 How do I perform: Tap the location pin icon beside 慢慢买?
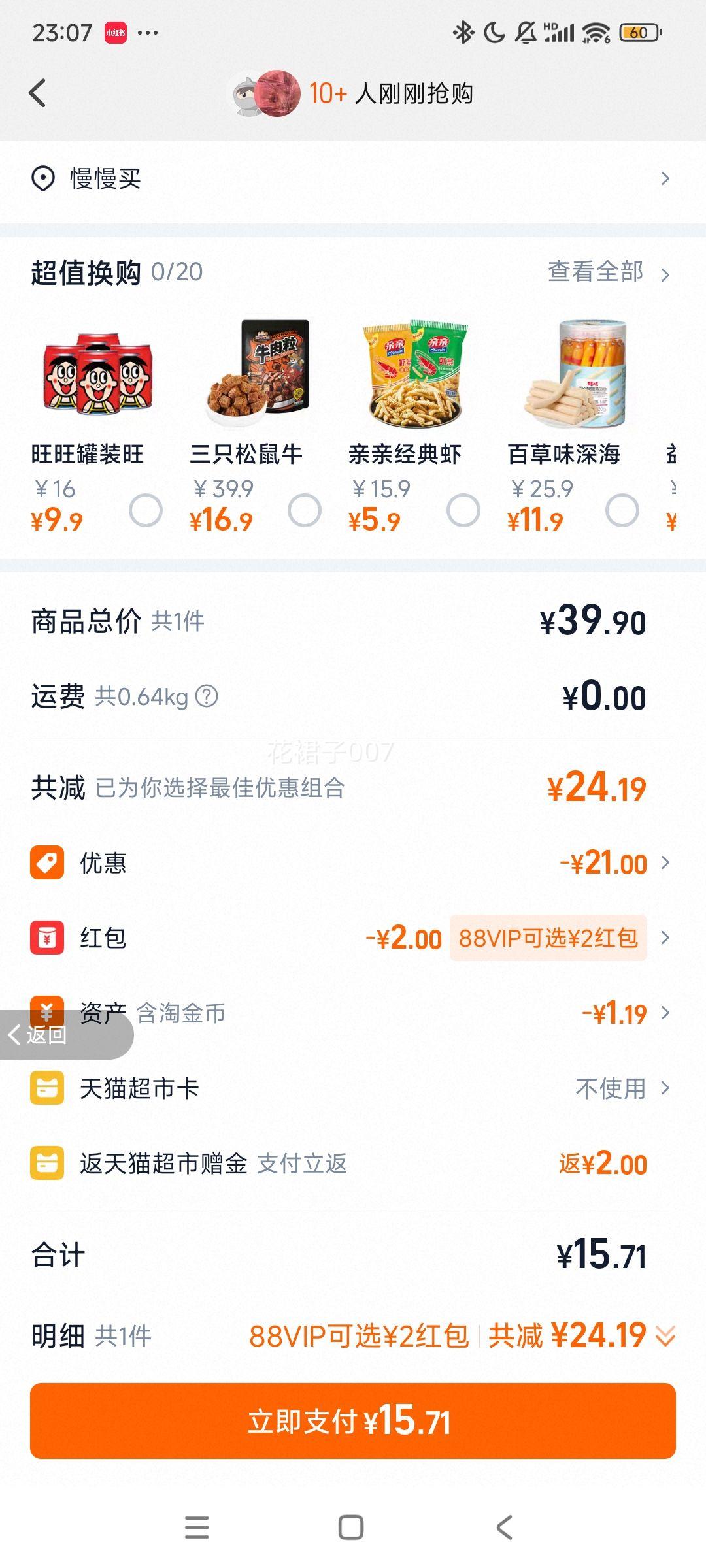pyautogui.click(x=43, y=178)
